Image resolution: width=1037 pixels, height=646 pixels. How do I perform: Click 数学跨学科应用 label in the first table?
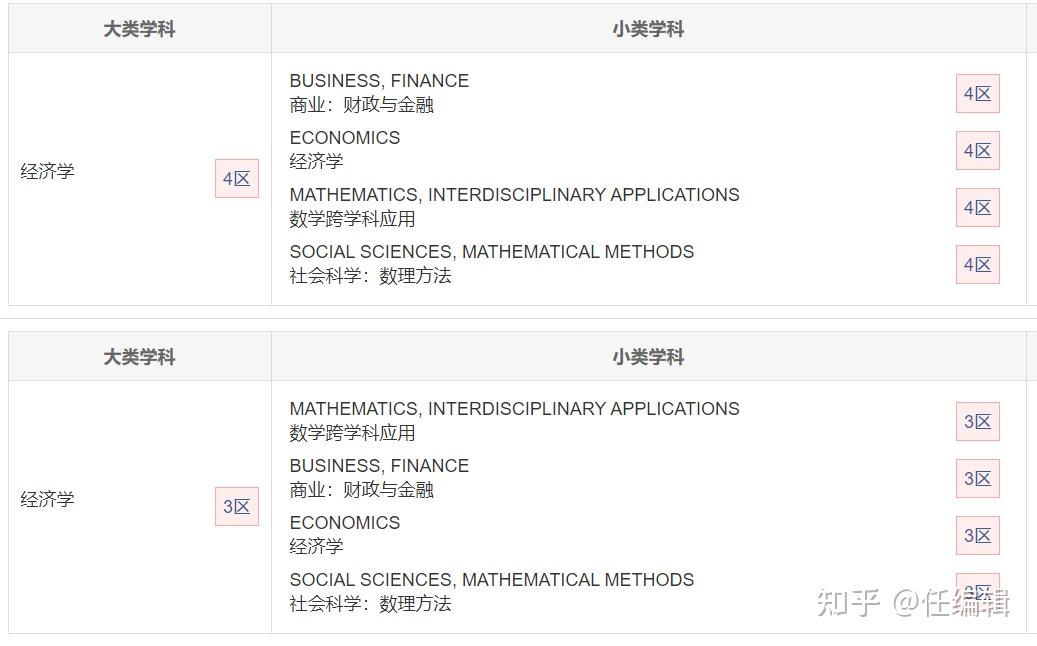(x=352, y=219)
